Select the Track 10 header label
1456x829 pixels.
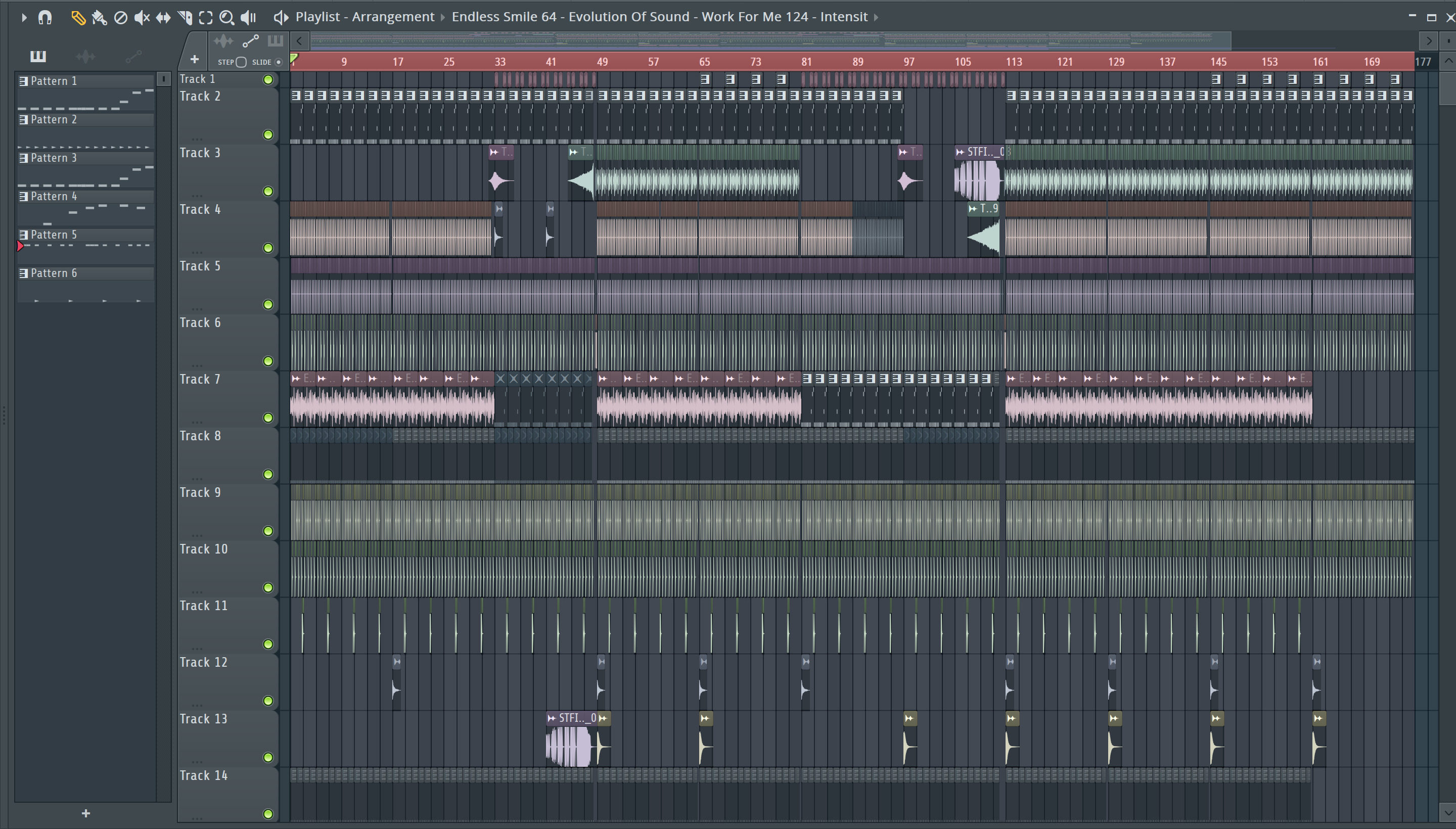point(204,549)
